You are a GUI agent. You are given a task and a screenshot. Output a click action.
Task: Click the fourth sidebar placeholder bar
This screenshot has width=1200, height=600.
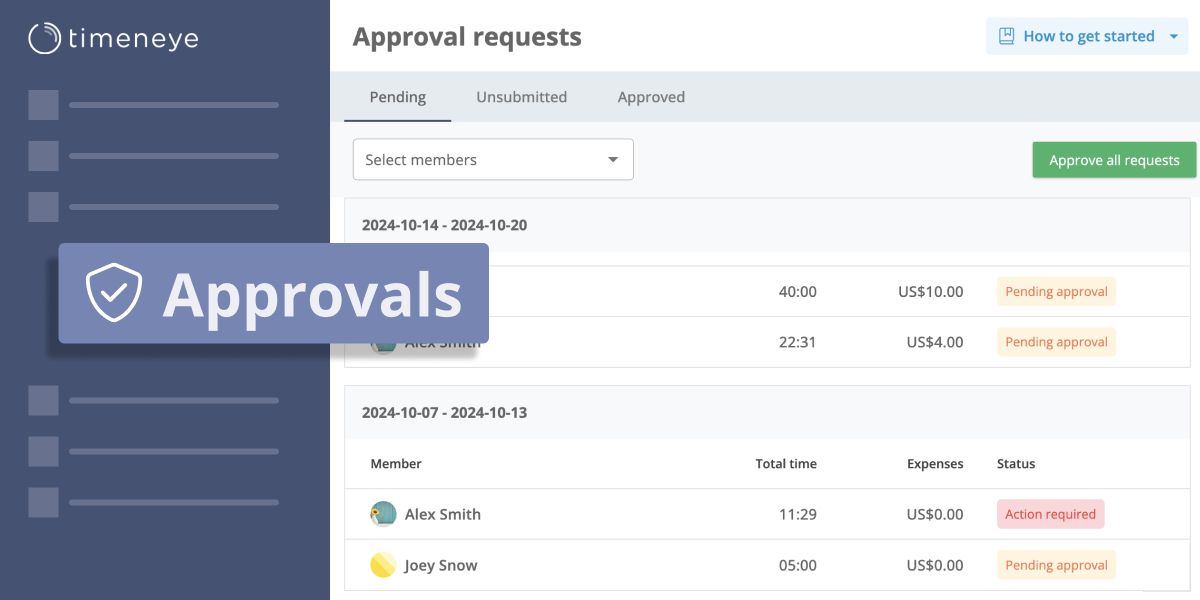[x=173, y=400]
